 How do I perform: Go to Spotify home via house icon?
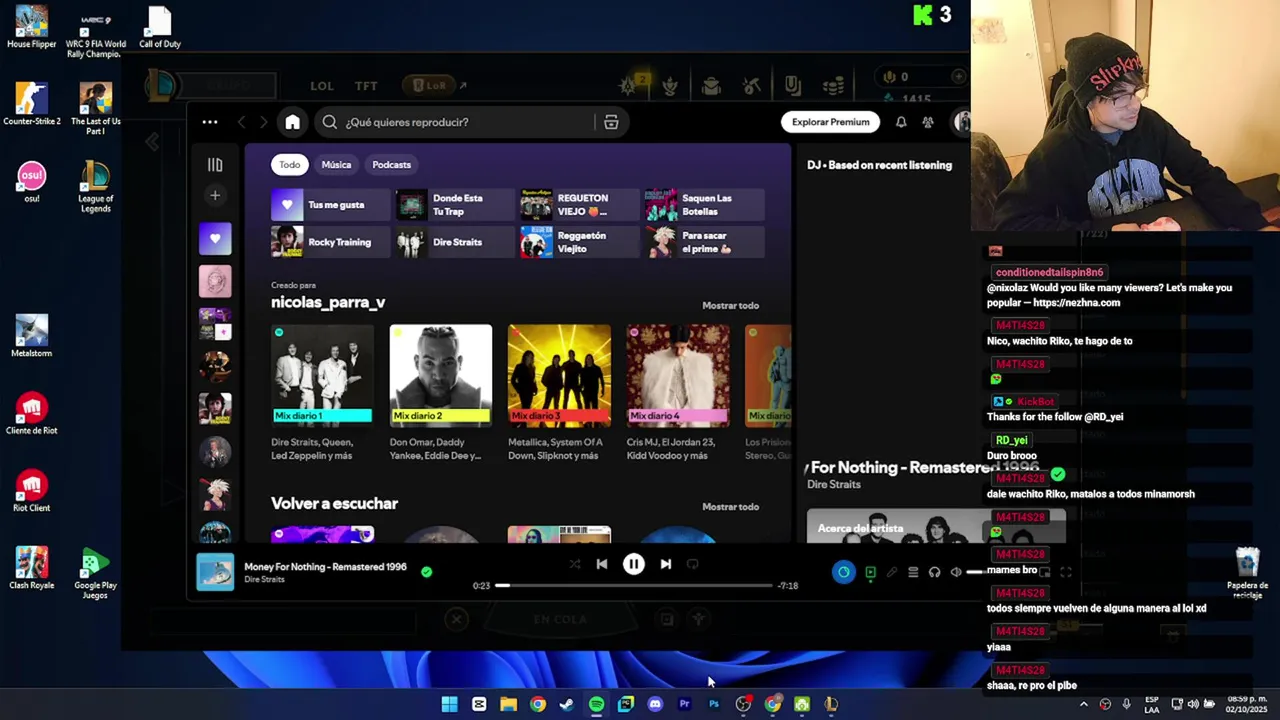[292, 122]
